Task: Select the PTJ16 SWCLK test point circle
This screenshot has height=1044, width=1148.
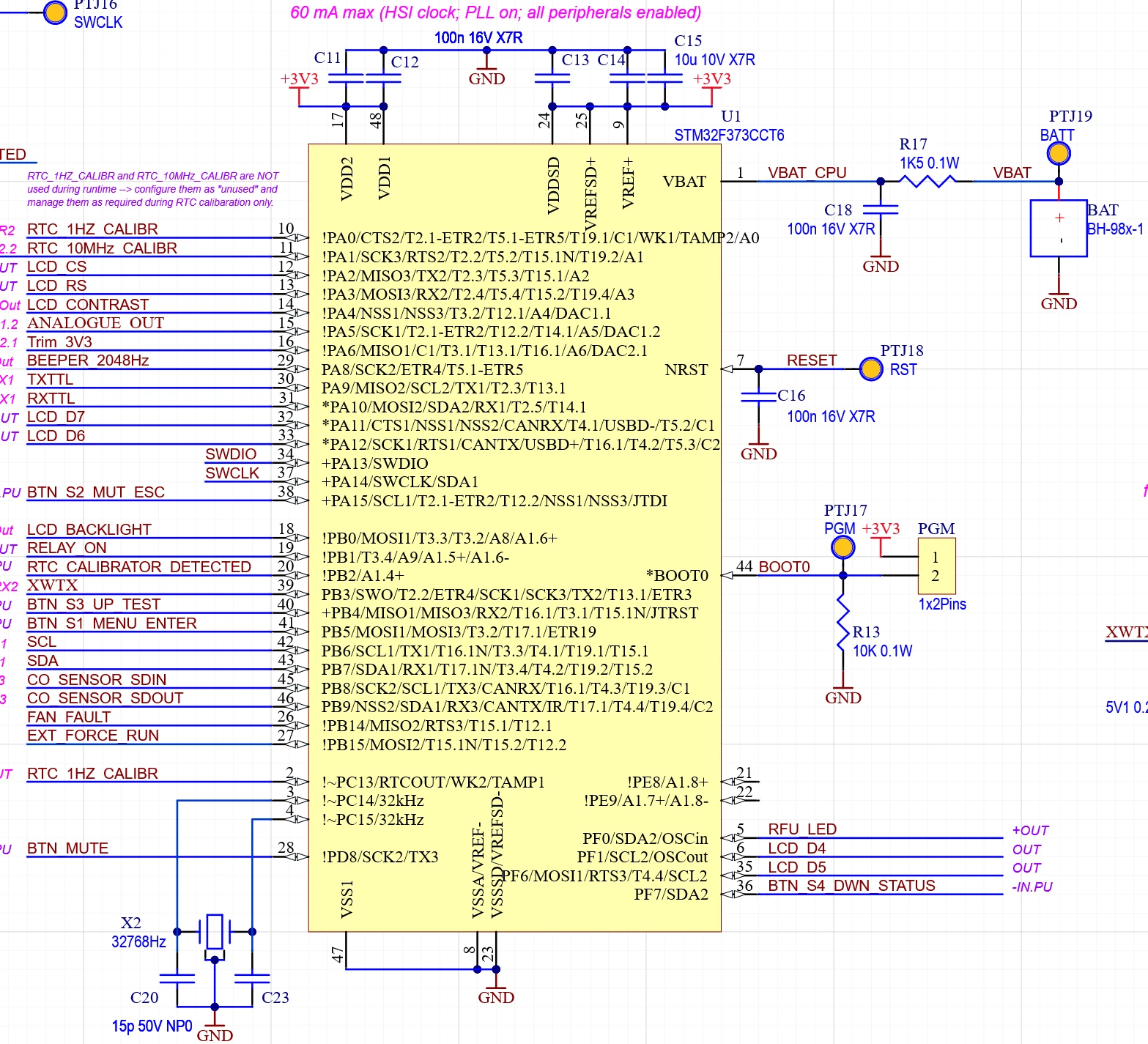Action: click(x=56, y=12)
